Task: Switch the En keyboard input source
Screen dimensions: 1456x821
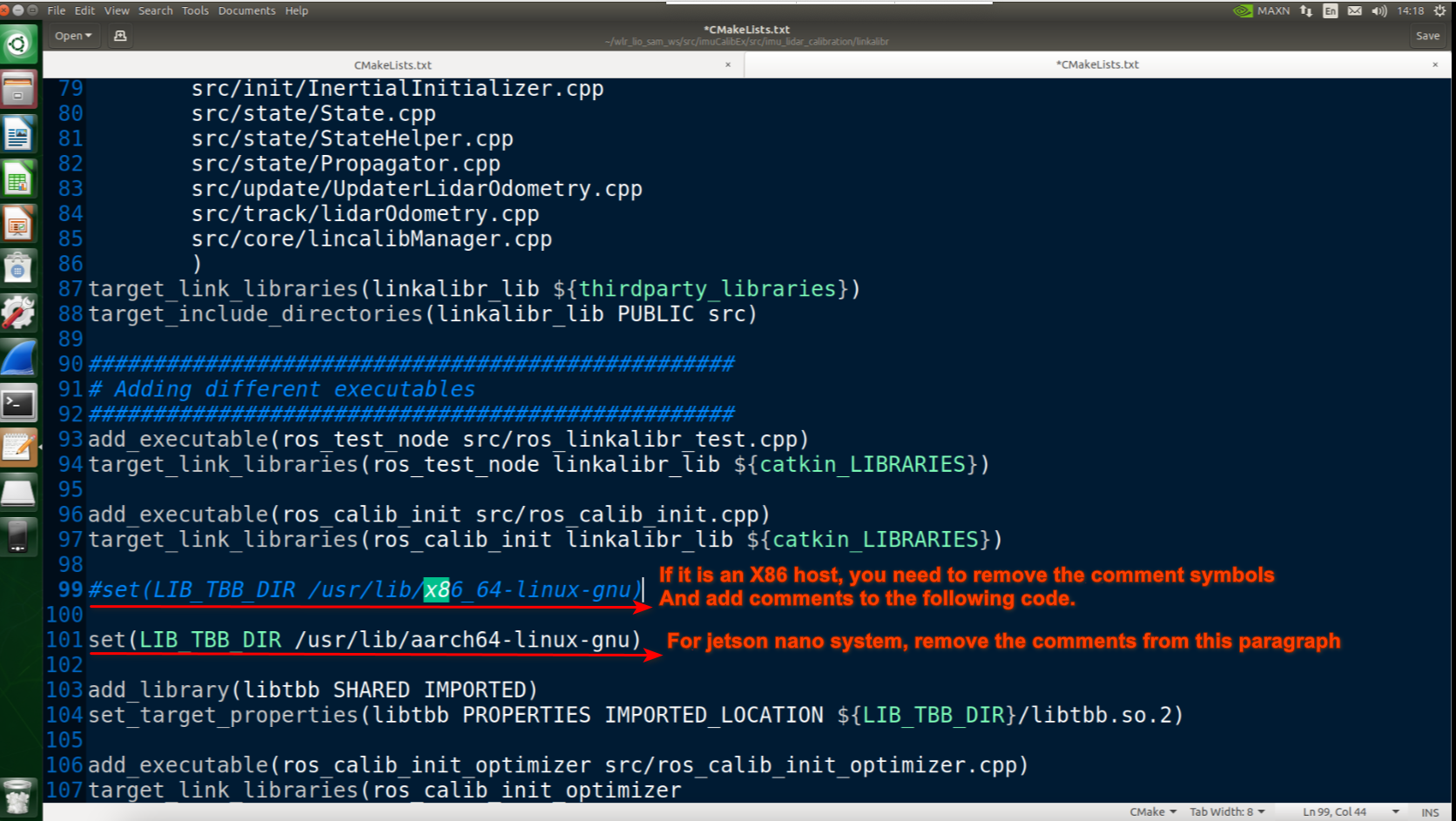Action: [x=1330, y=10]
